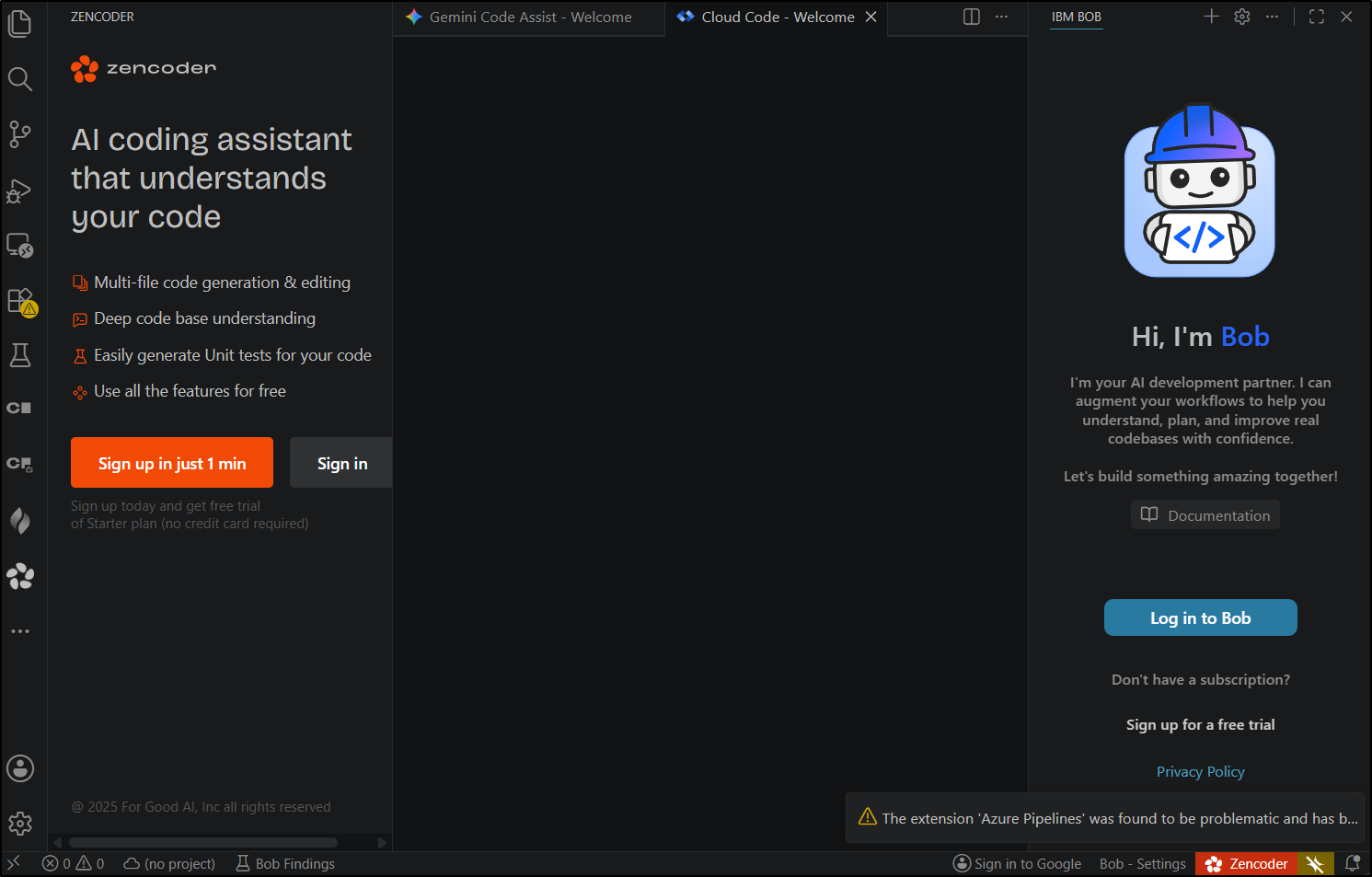Open the Search view magnifier icon
Viewport: 1372px width, 877px height.
click(20, 79)
